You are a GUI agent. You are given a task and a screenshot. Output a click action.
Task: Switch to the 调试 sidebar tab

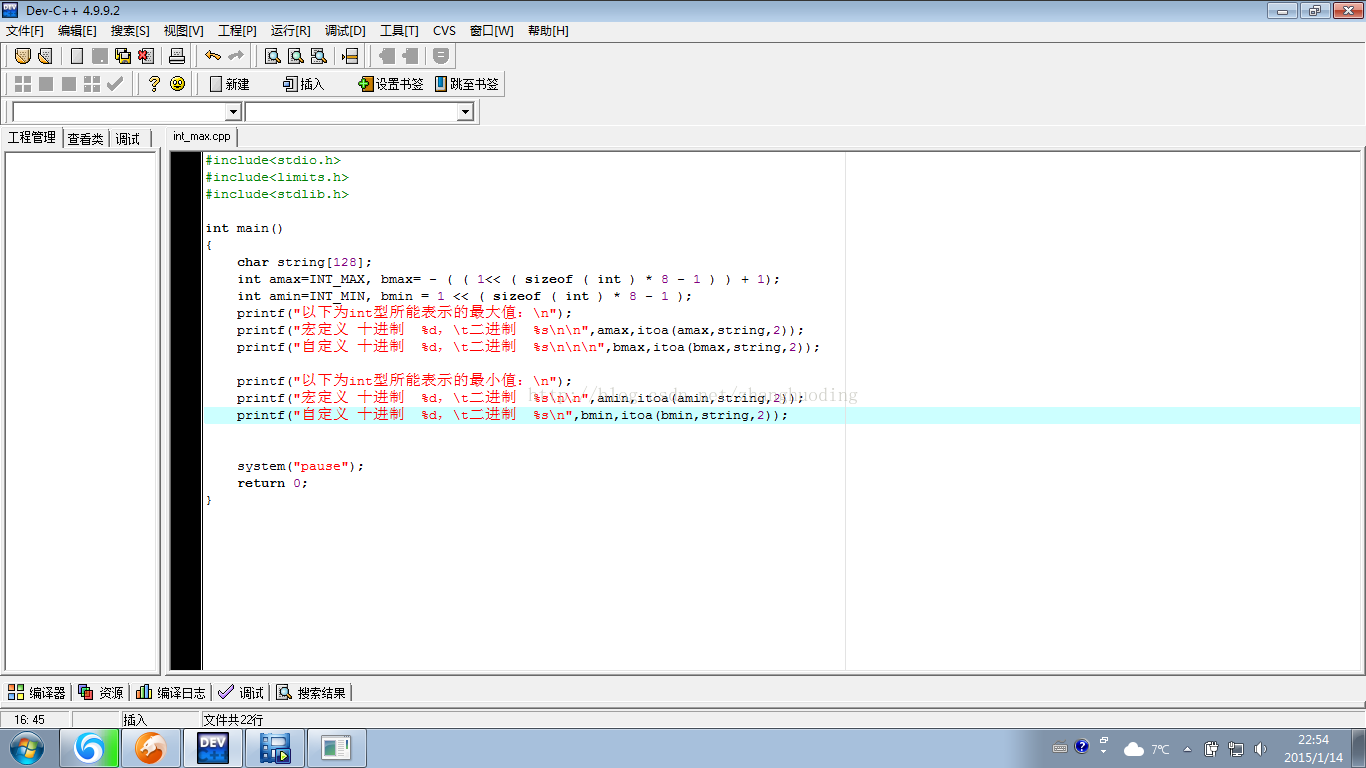coord(128,139)
